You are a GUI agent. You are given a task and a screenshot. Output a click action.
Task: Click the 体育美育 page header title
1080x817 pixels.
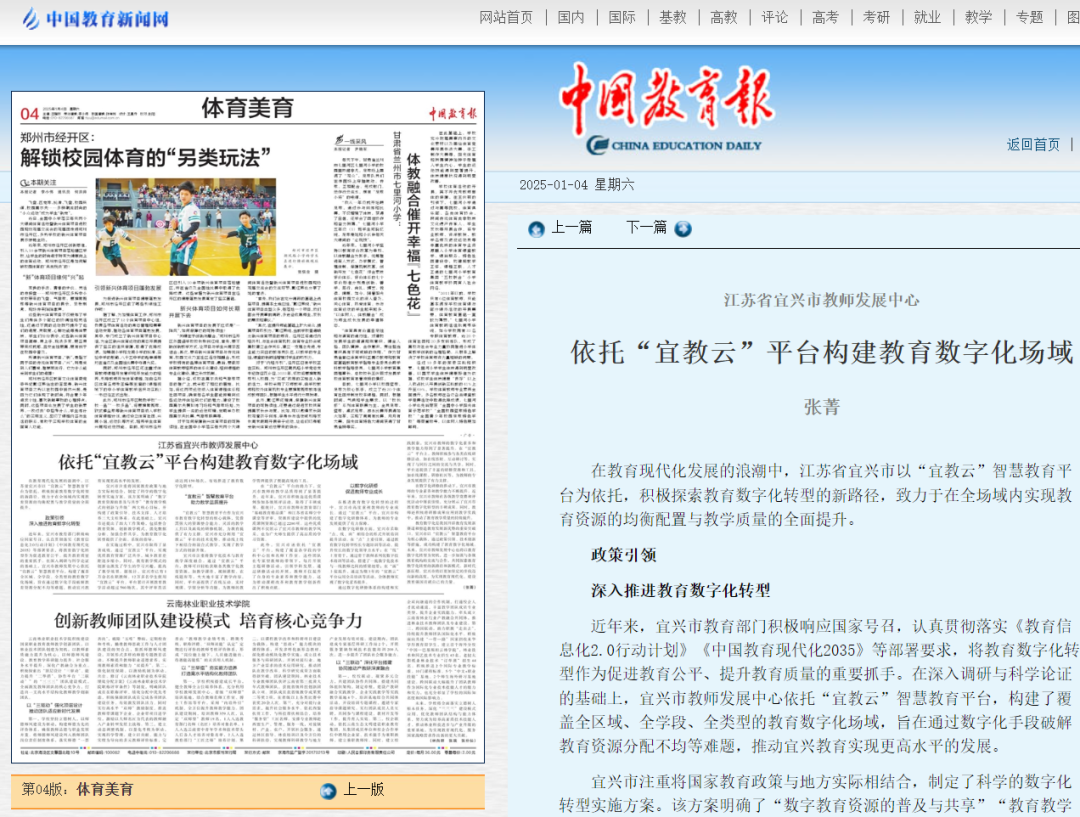point(247,107)
